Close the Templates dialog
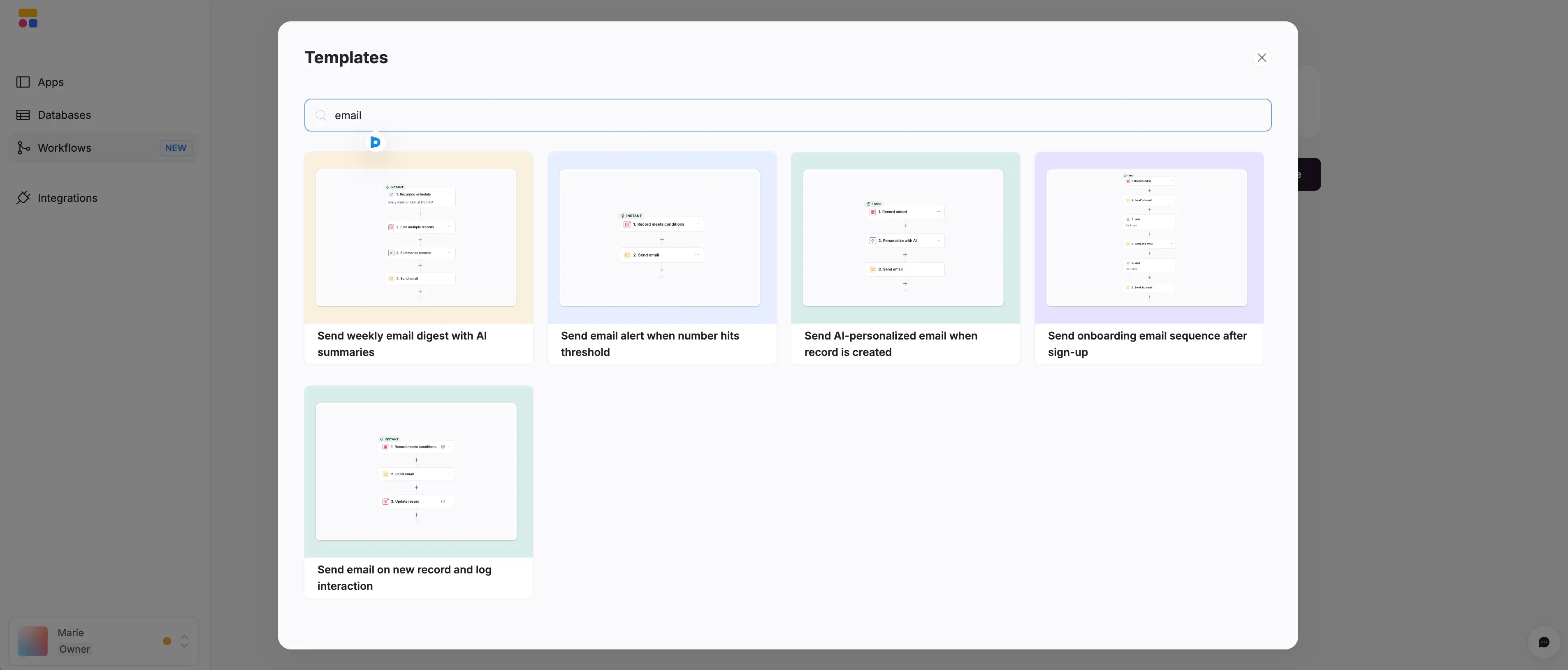1568x670 pixels. pyautogui.click(x=1262, y=57)
